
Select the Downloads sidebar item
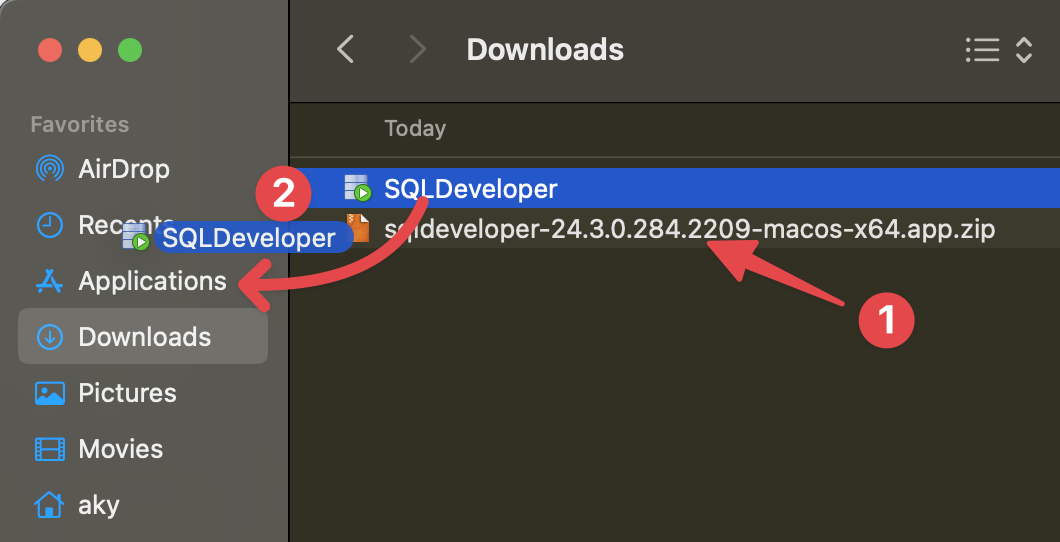(x=144, y=337)
